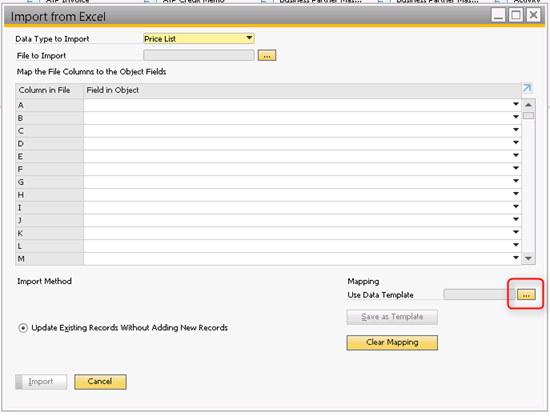The width and height of the screenshot is (550, 416).
Task: Click the Cancel button
Action: 100,382
